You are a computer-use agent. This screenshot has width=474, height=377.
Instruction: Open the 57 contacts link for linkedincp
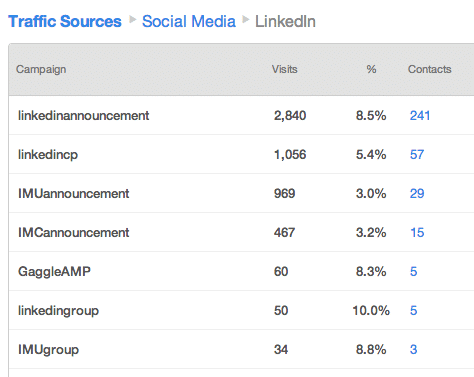tap(417, 154)
